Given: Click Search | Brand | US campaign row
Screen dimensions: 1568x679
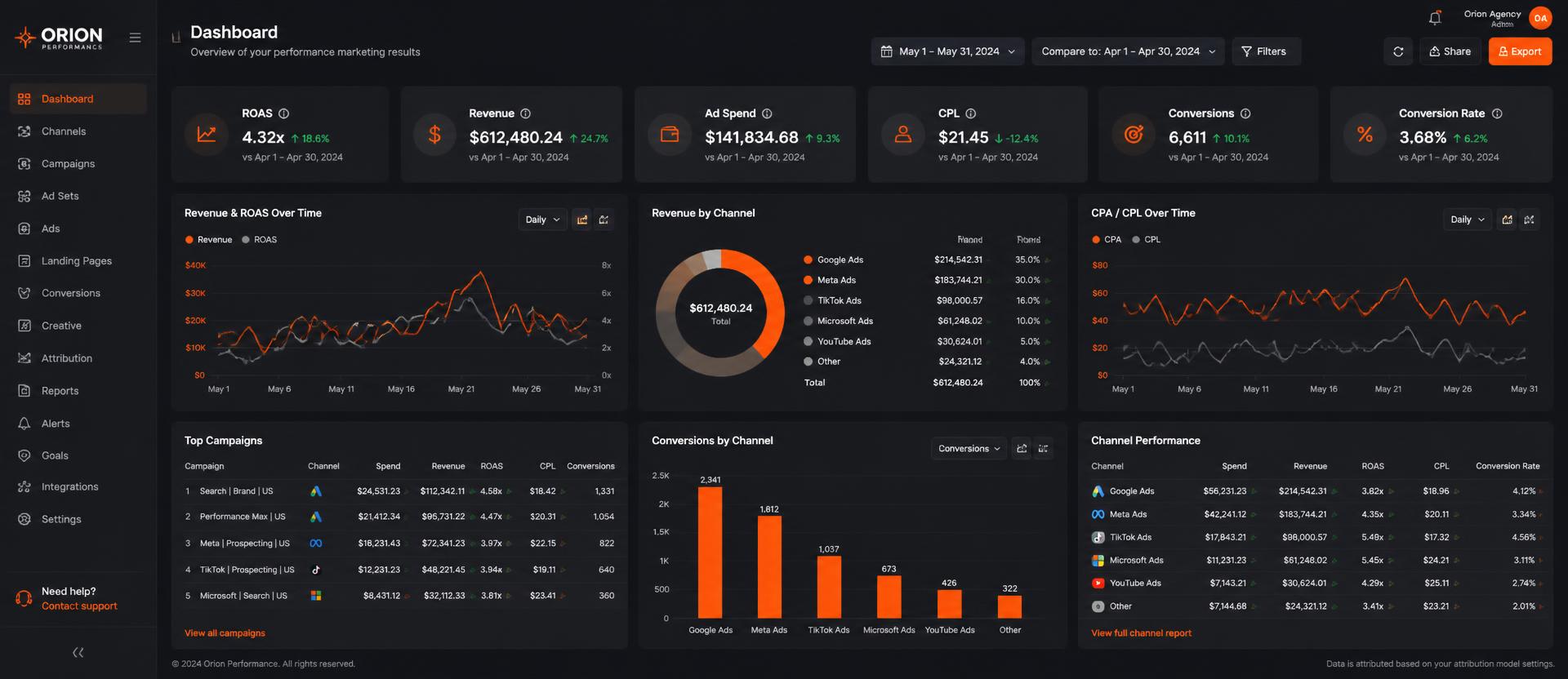Looking at the screenshot, I should 399,491.
